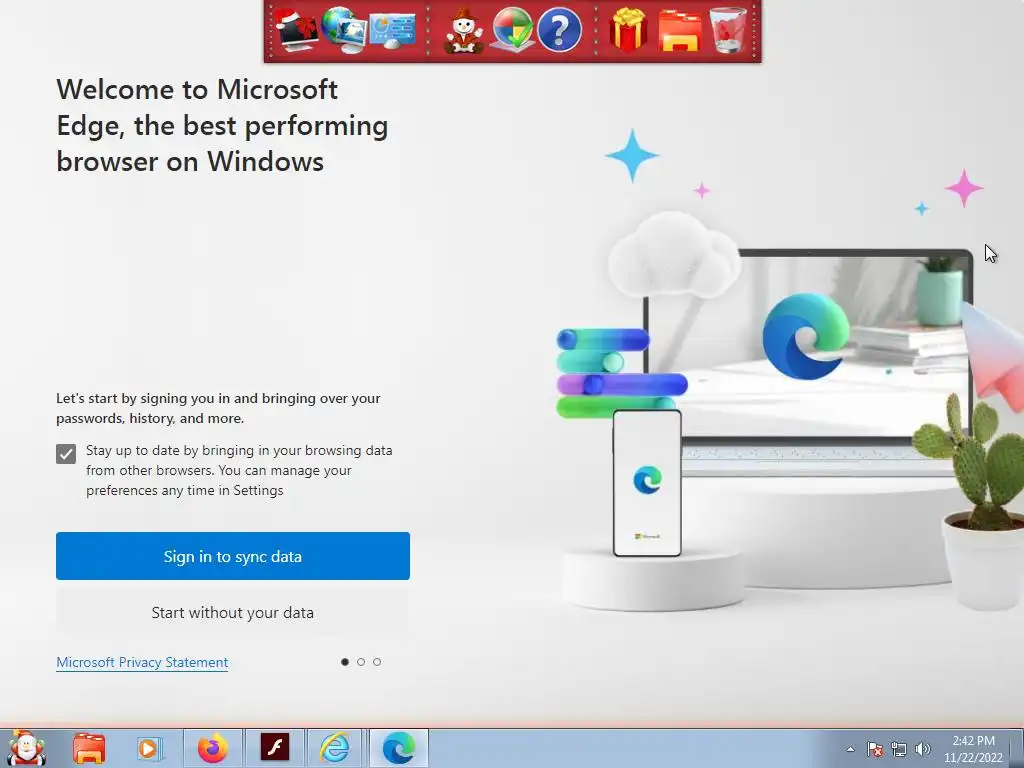Launch the media player taskbar icon

pyautogui.click(x=149, y=748)
